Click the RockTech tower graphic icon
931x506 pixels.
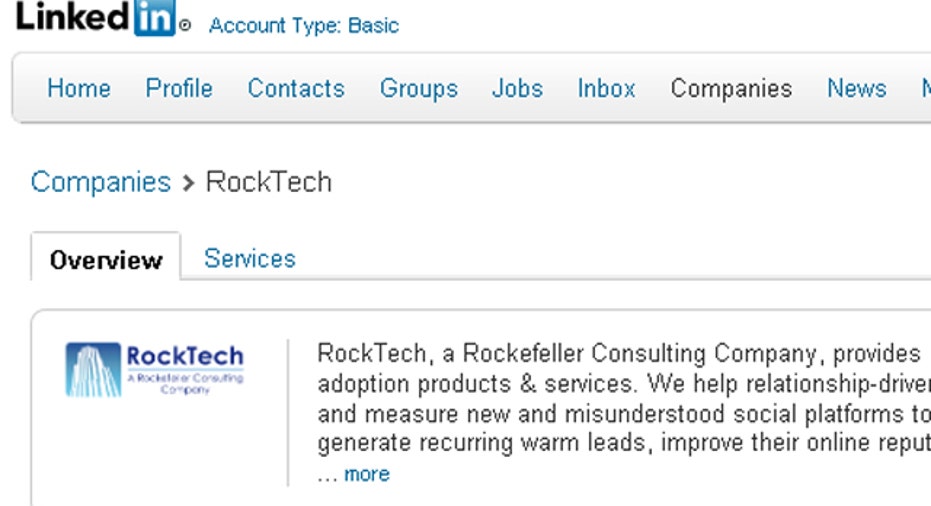click(x=93, y=369)
